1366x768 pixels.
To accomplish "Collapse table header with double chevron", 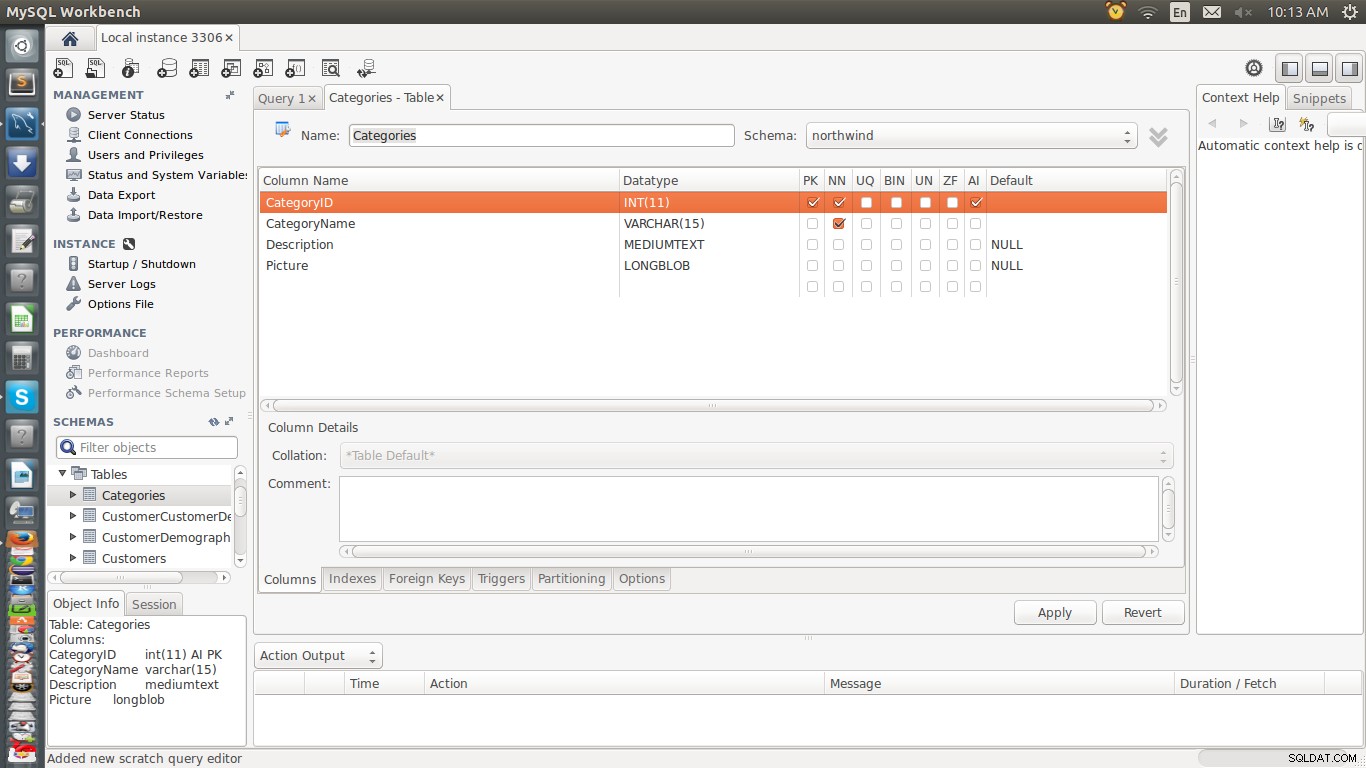I will pyautogui.click(x=1158, y=137).
